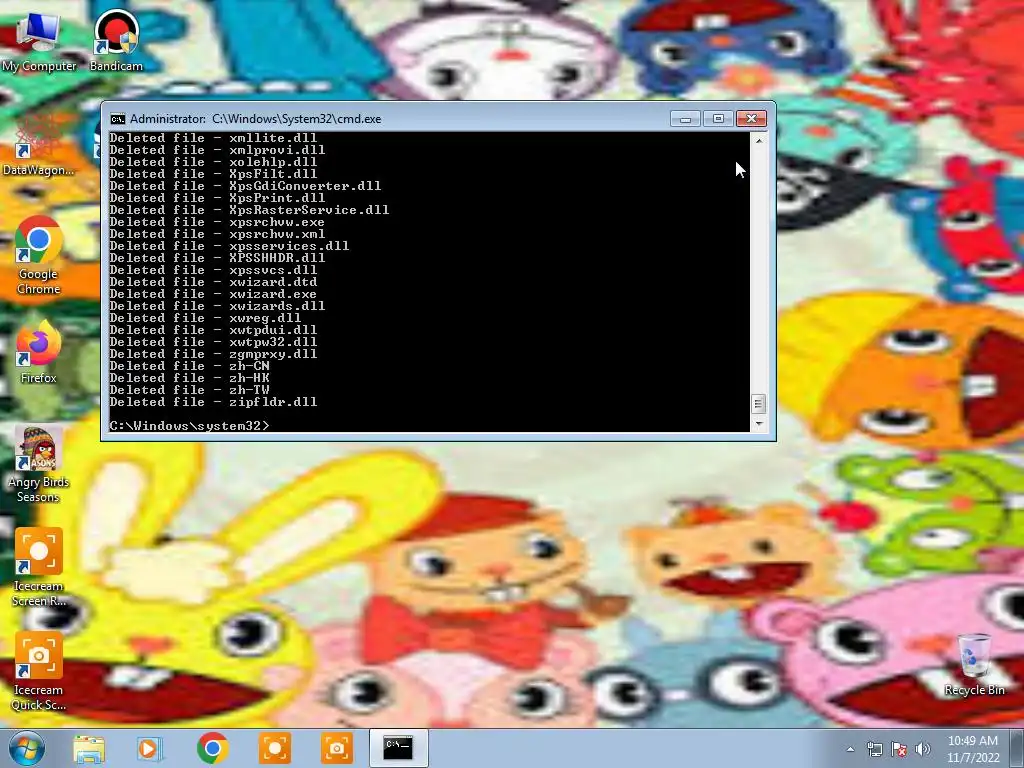Click the line 'Deleted file - xwizard.exe'

tap(213, 294)
